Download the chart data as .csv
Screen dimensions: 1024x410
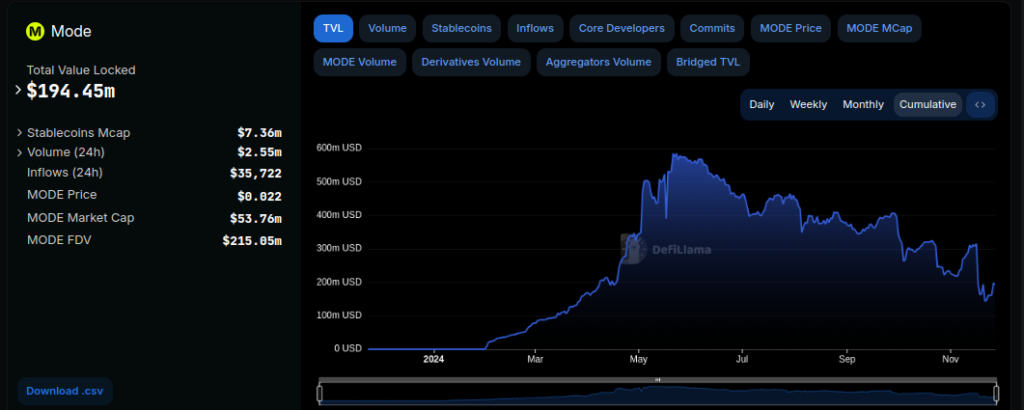click(x=65, y=391)
